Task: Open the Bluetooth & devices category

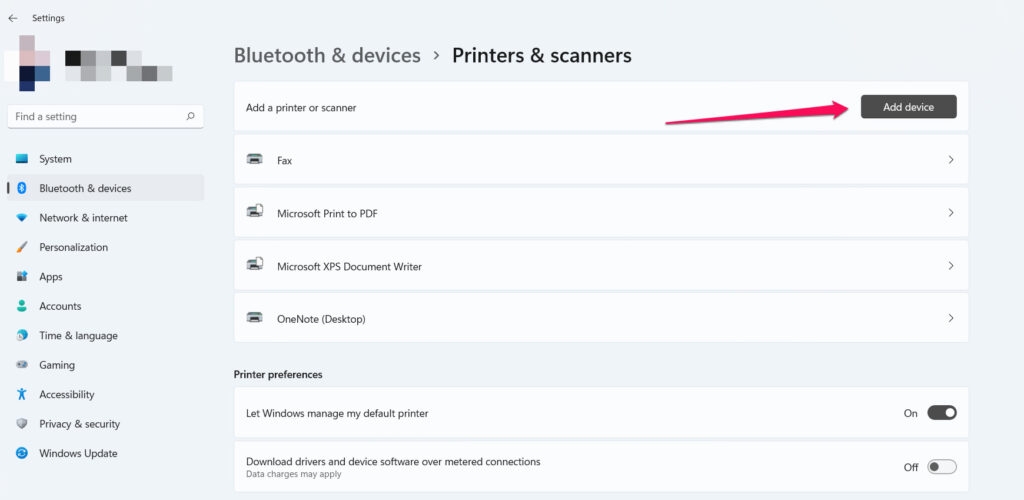Action: point(105,188)
